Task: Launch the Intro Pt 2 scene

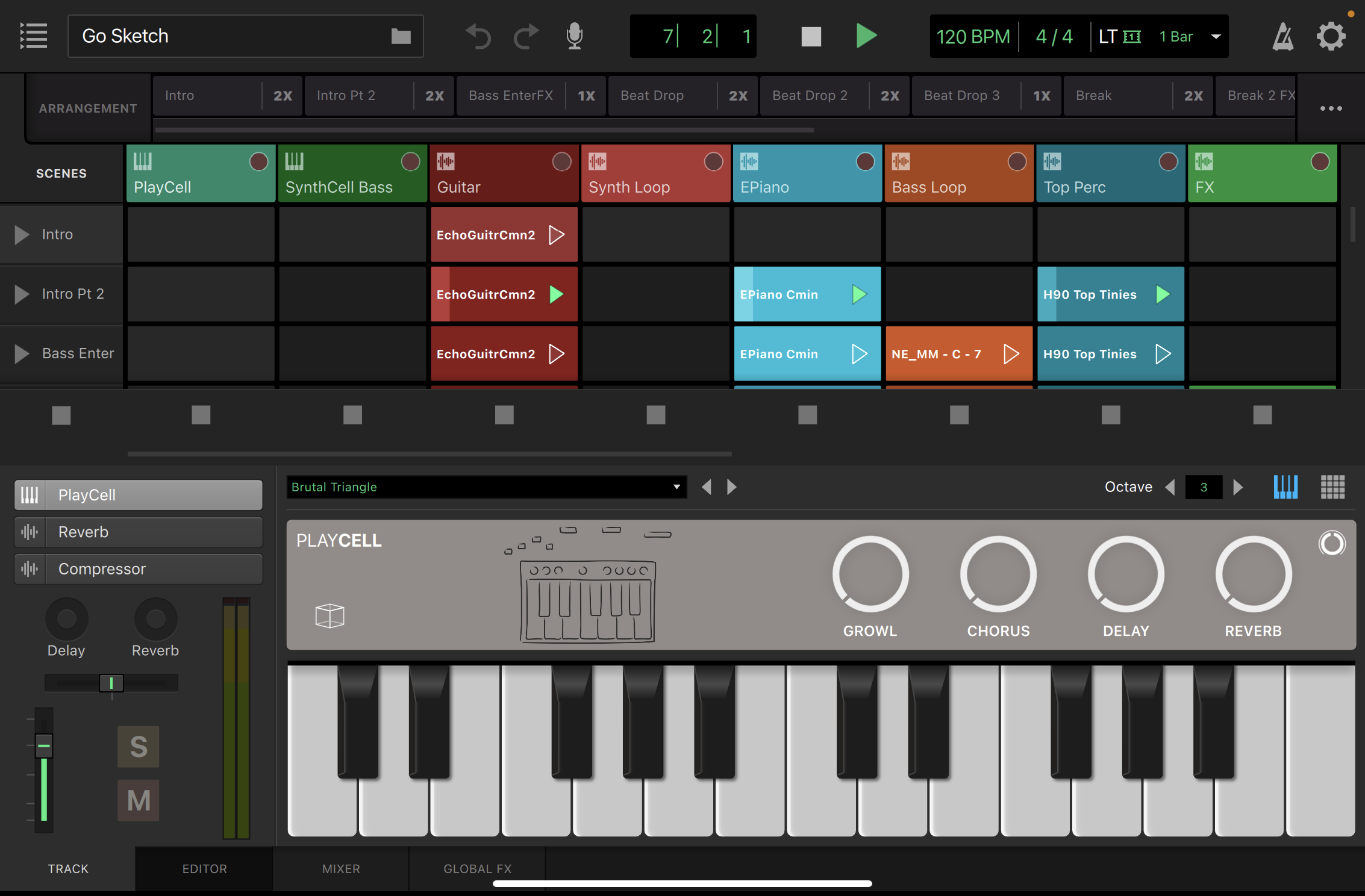Action: (22, 294)
